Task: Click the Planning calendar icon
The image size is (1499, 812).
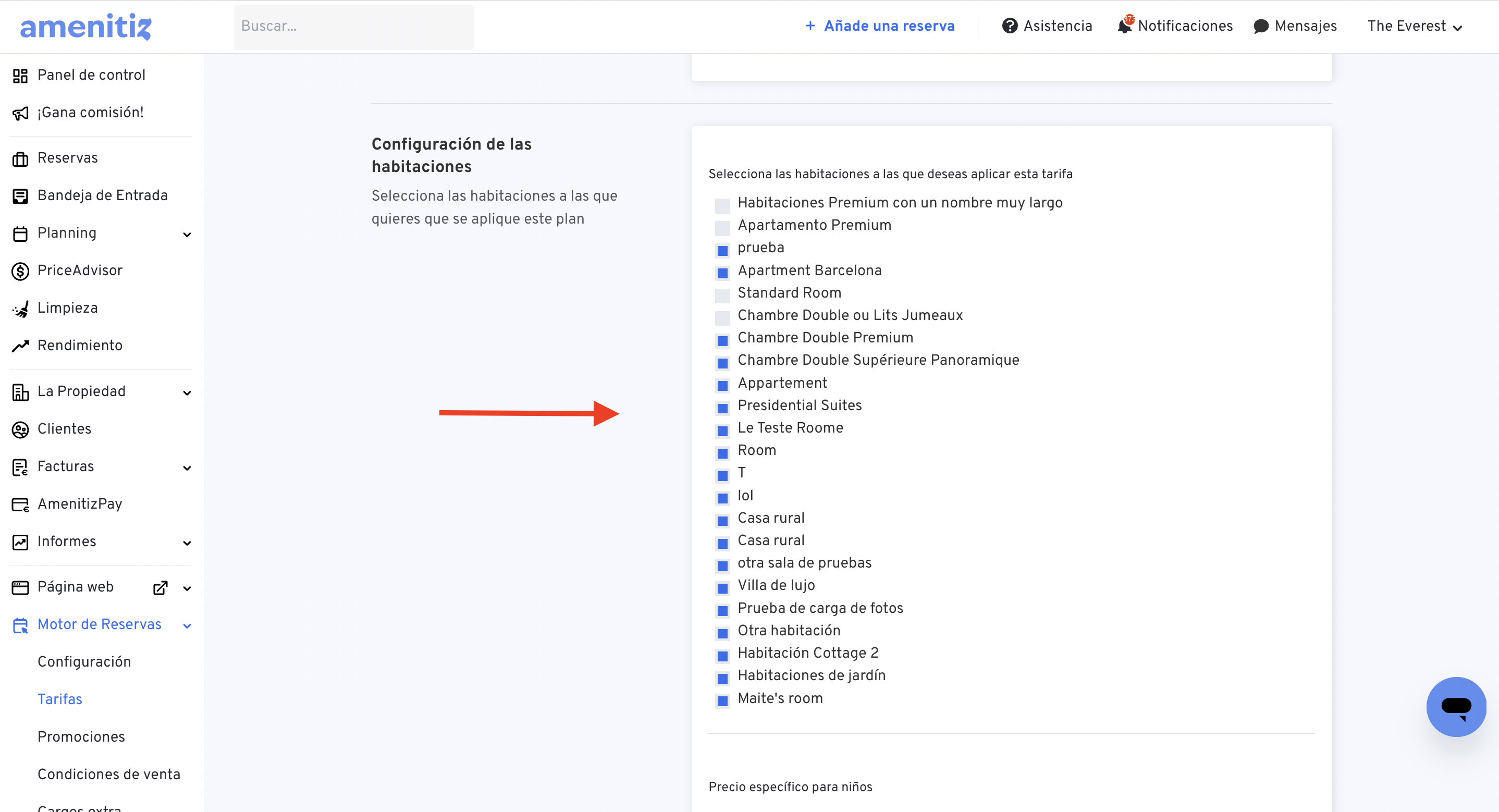Action: 20,233
